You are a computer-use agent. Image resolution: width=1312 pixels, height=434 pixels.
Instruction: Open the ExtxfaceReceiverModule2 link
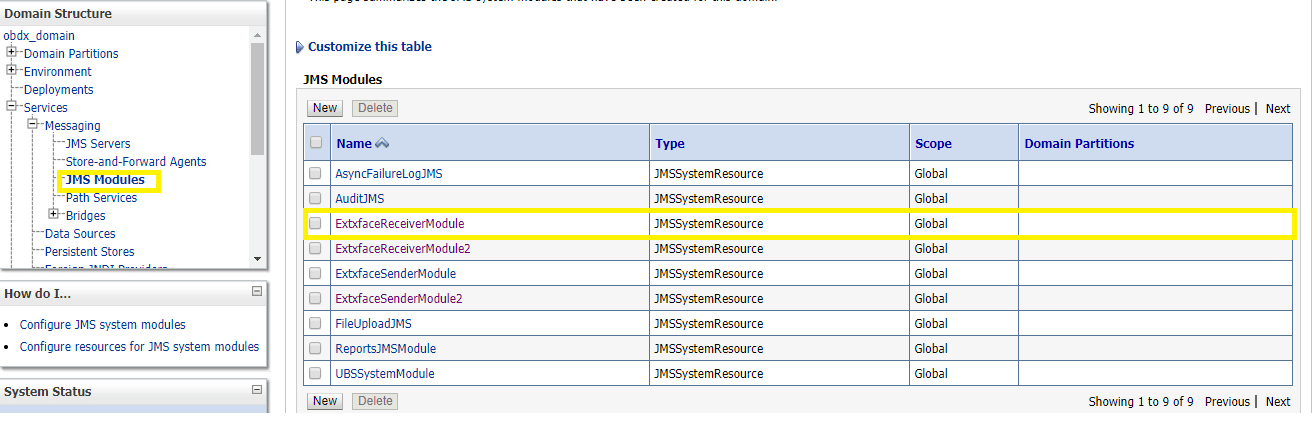(403, 249)
